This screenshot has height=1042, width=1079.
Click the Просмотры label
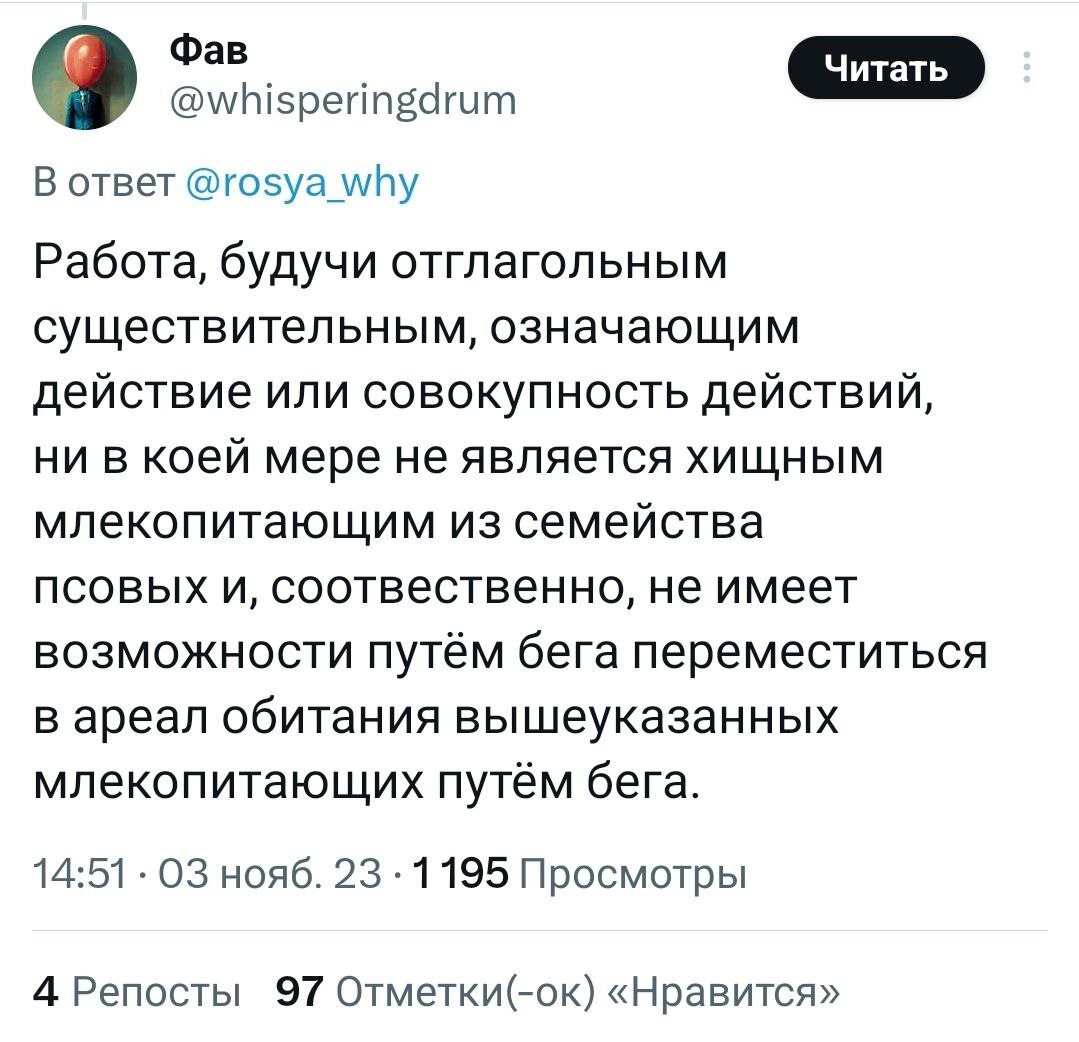(x=633, y=876)
